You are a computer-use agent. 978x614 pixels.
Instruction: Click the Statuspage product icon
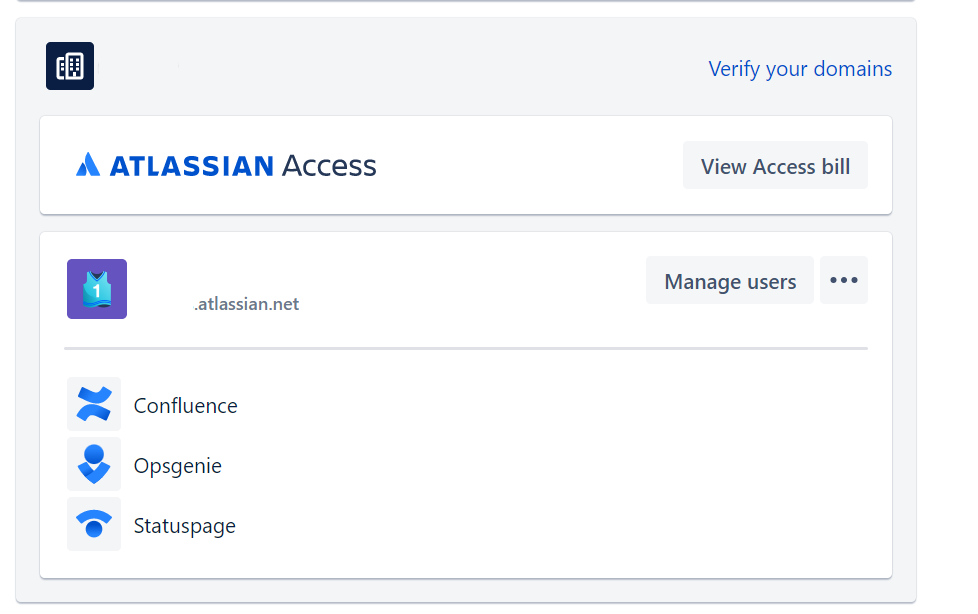pyautogui.click(x=94, y=524)
